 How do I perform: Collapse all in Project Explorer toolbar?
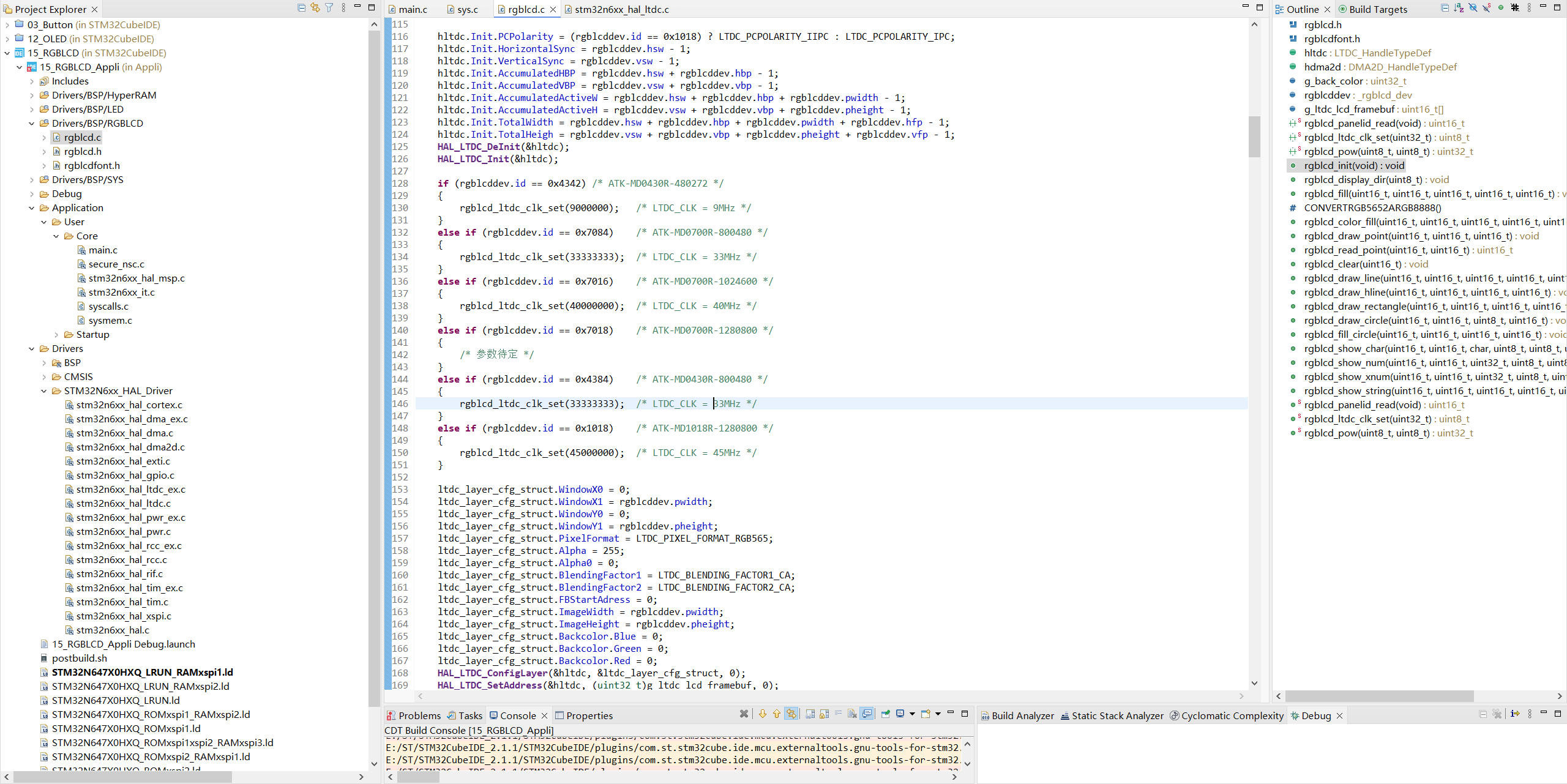click(x=301, y=8)
